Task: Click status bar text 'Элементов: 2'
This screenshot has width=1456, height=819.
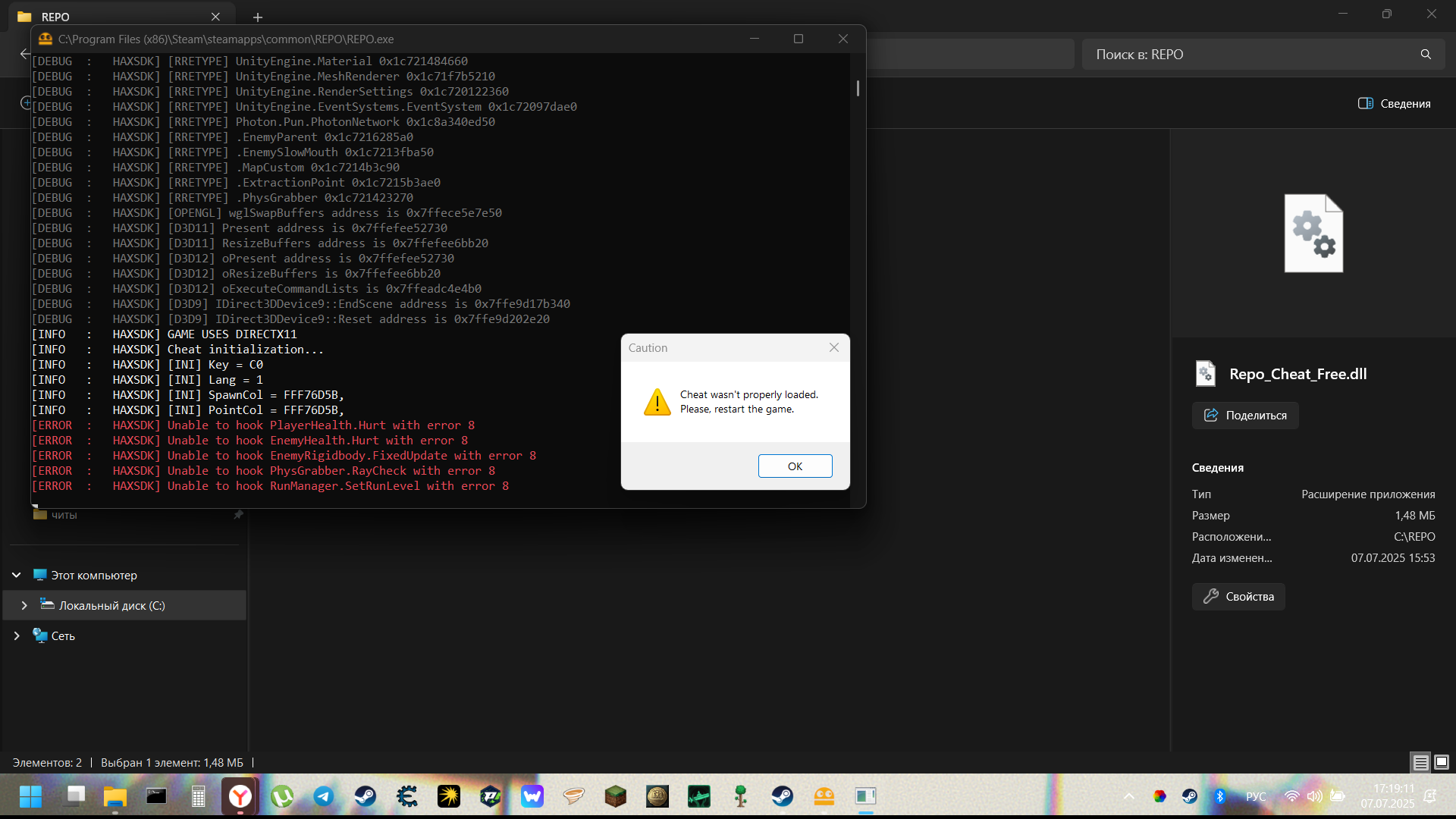Action: click(x=47, y=763)
